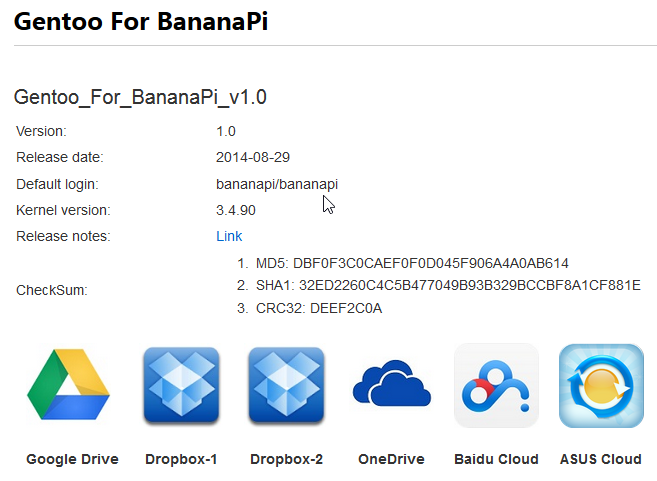Select the ASUS Cloud caption text

tap(601, 460)
